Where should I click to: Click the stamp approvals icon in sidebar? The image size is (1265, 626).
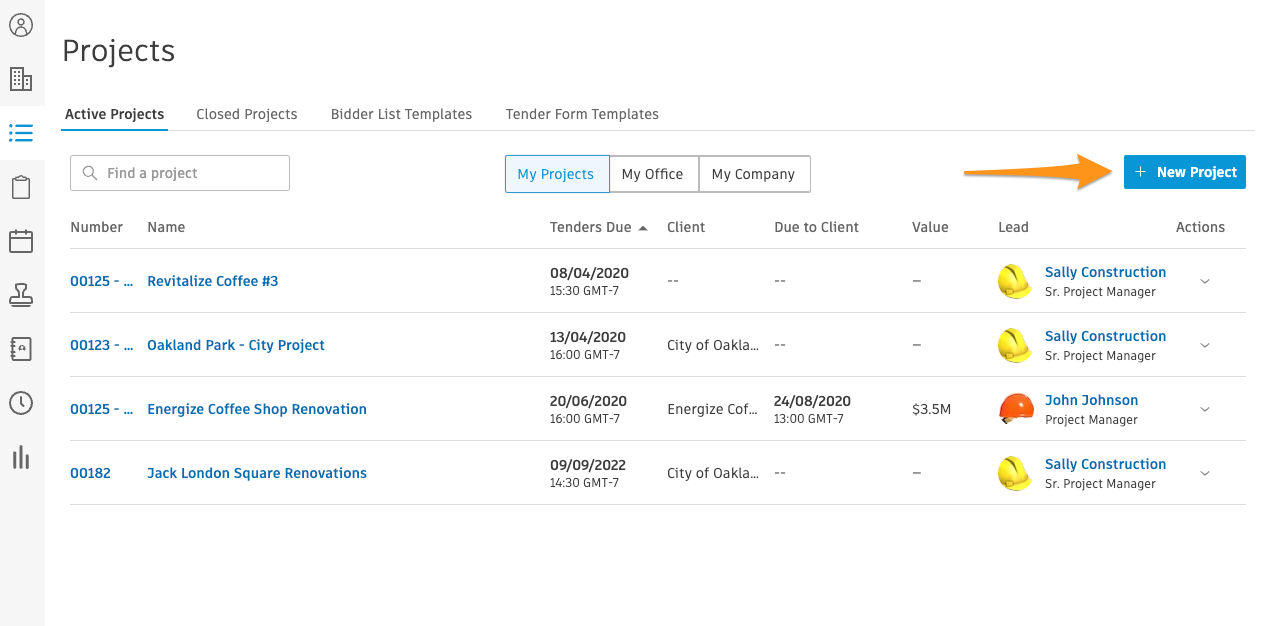22,295
